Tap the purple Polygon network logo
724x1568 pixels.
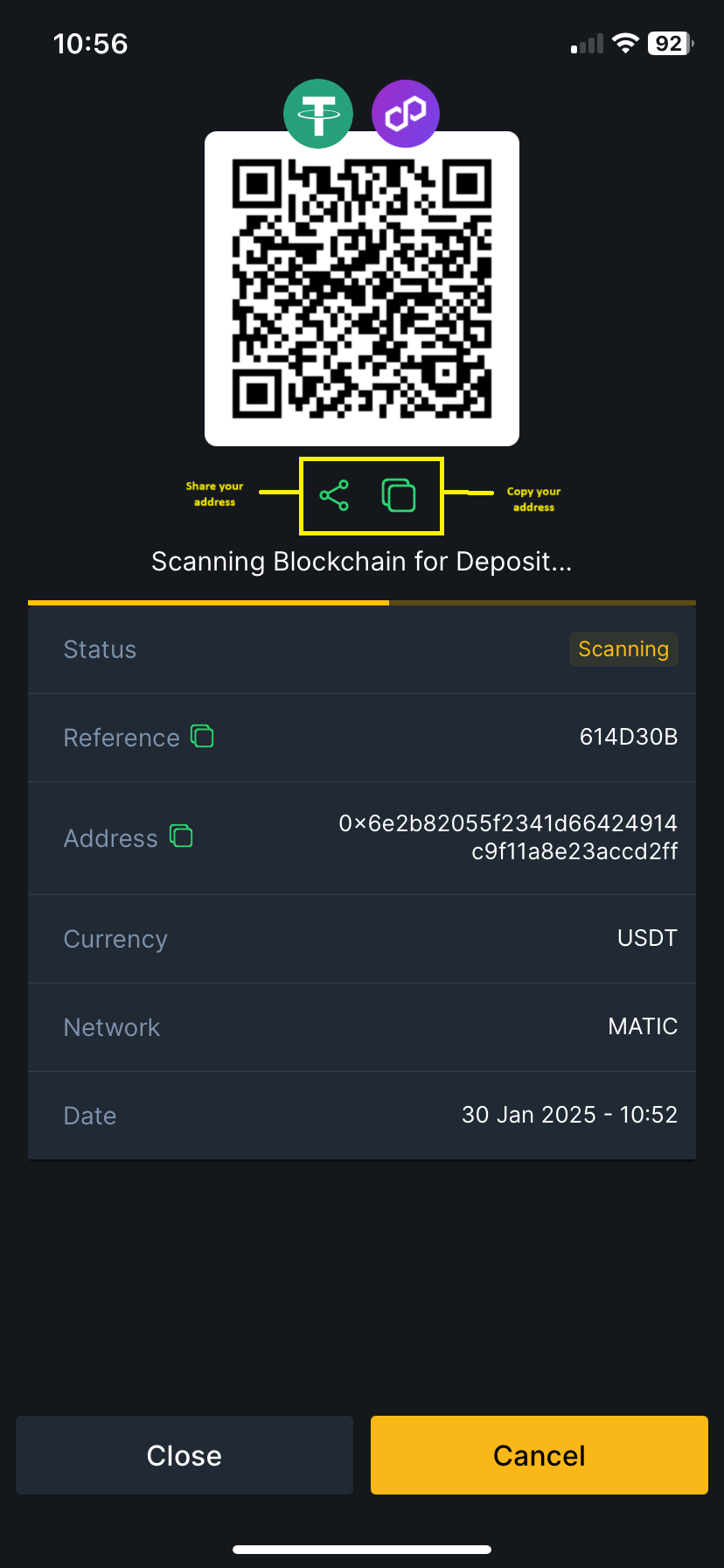[406, 114]
